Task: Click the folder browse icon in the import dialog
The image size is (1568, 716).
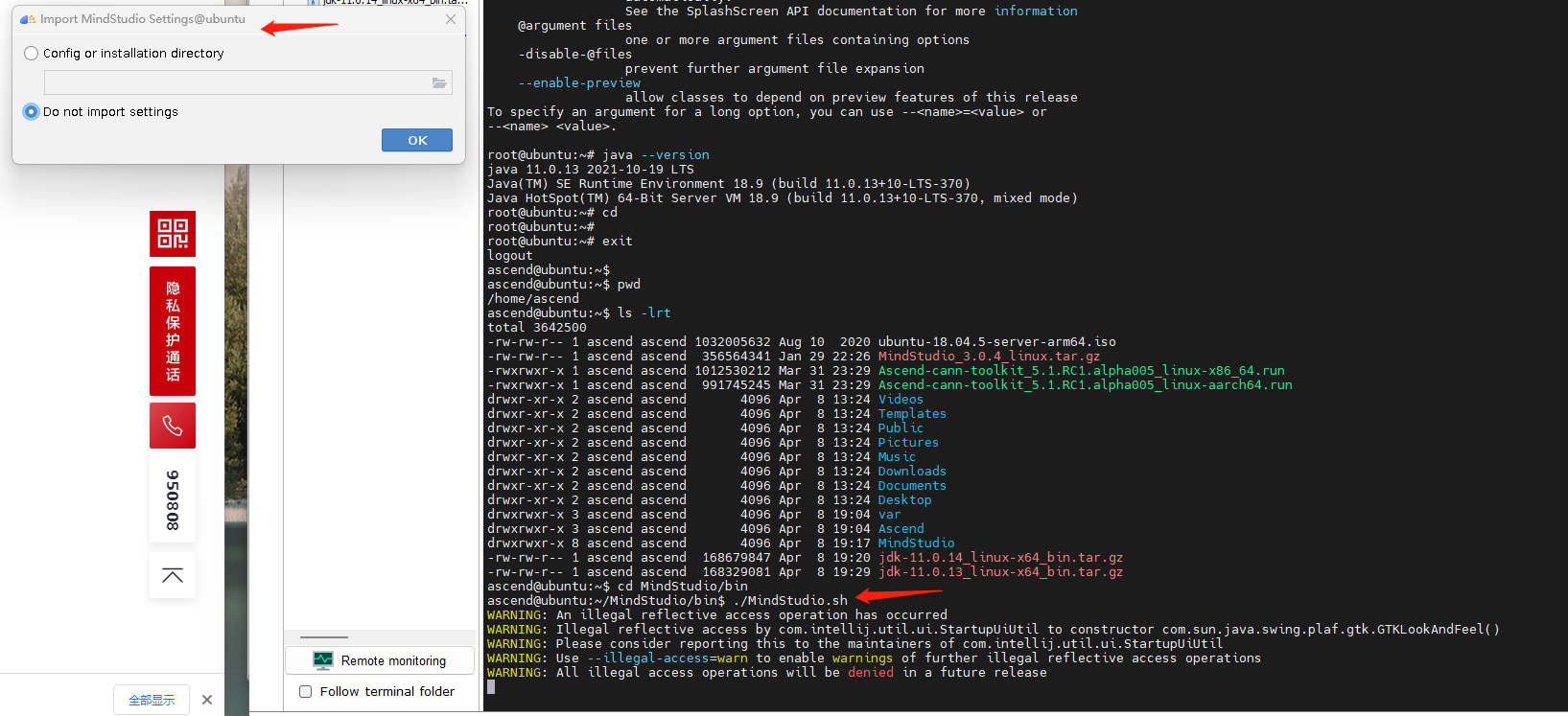Action: click(439, 83)
